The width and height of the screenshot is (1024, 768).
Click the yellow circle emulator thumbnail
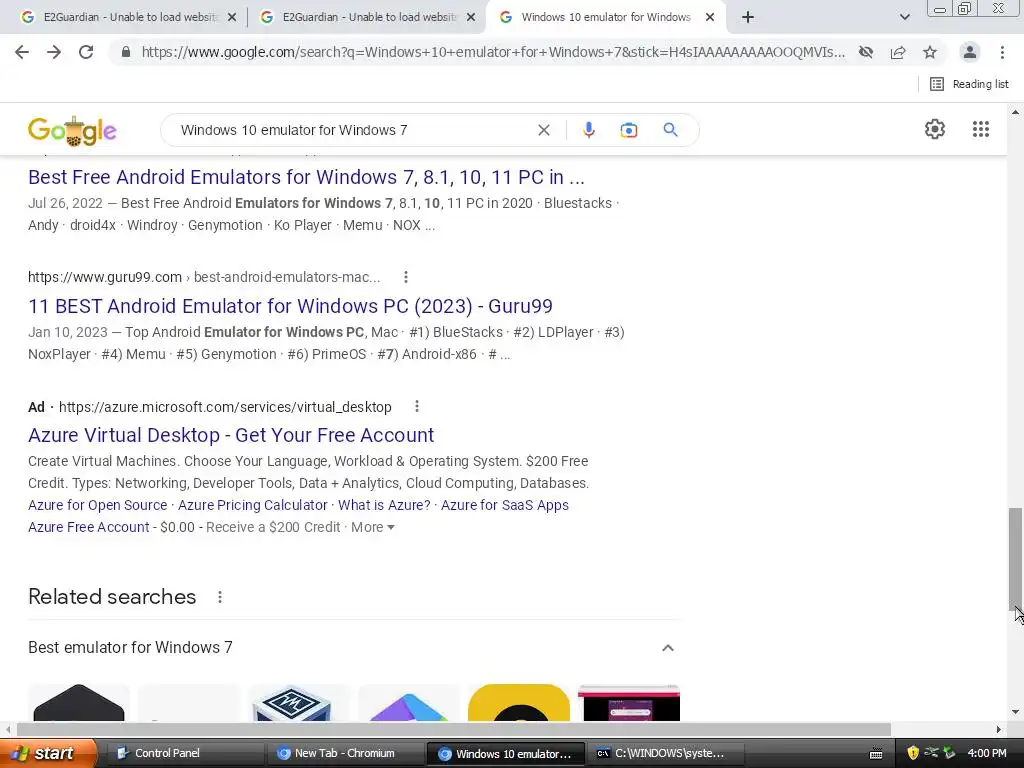(519, 703)
